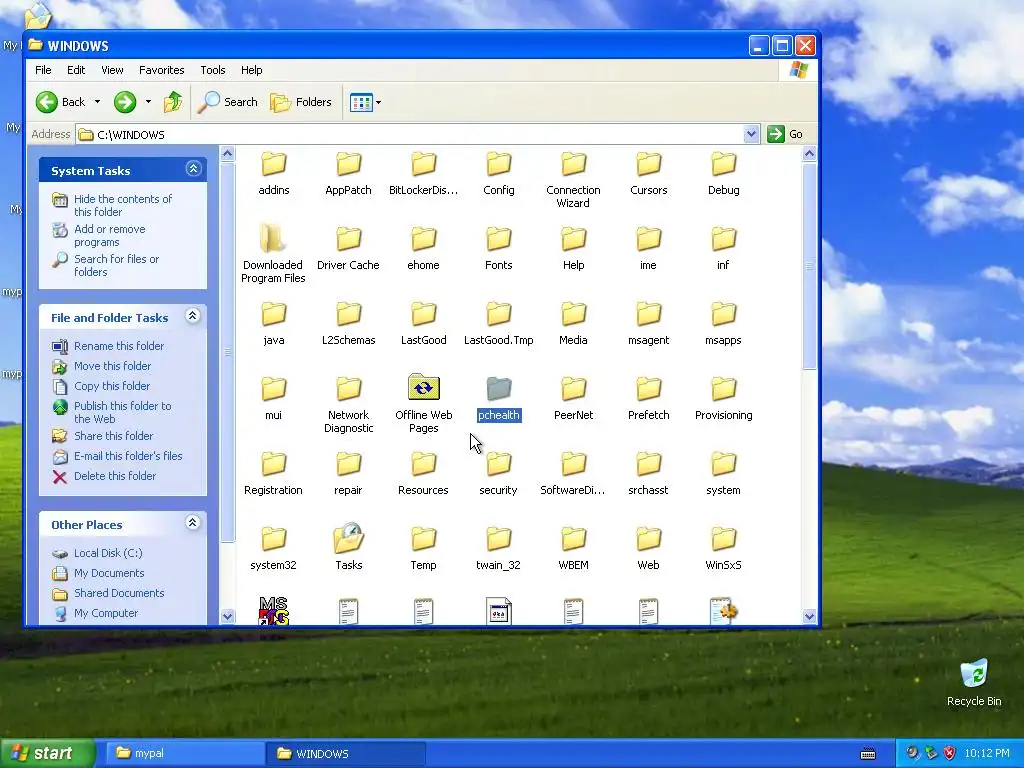Select the system32 folder icon
This screenshot has height=768, width=1024.
274,539
